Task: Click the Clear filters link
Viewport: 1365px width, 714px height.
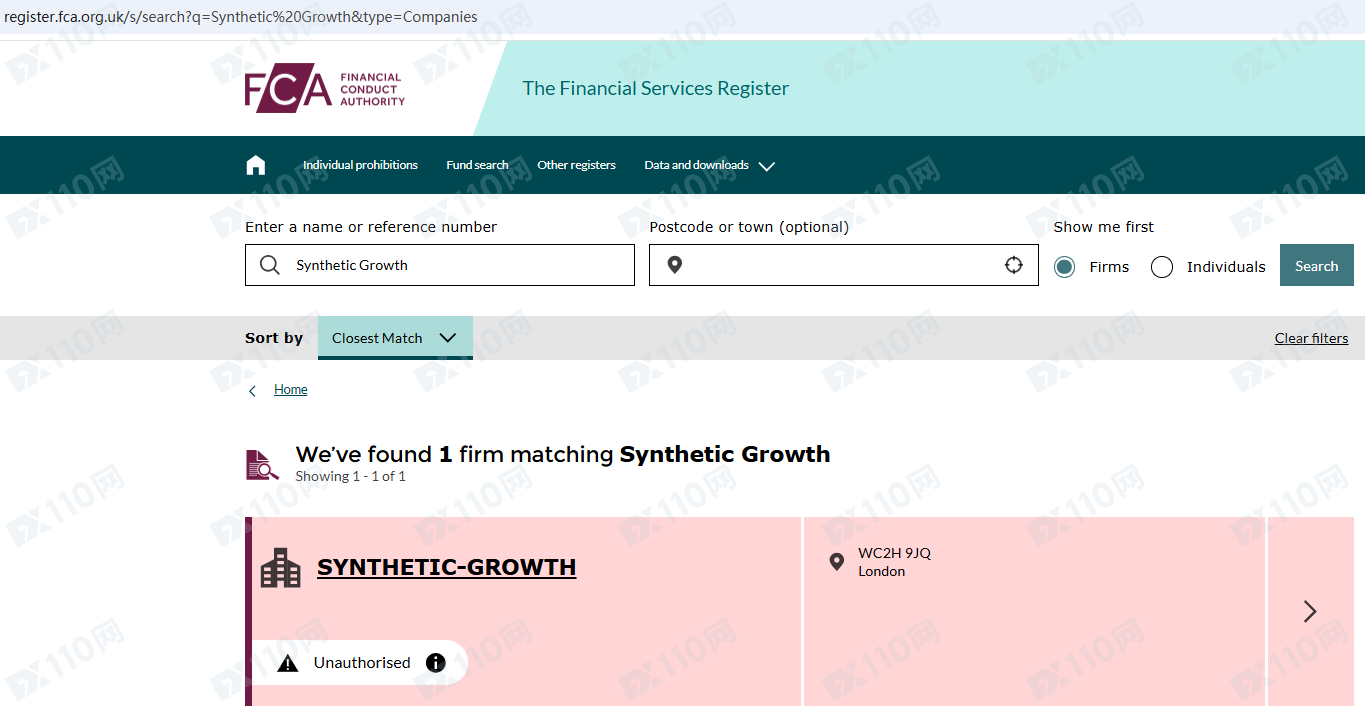Action: point(1311,338)
